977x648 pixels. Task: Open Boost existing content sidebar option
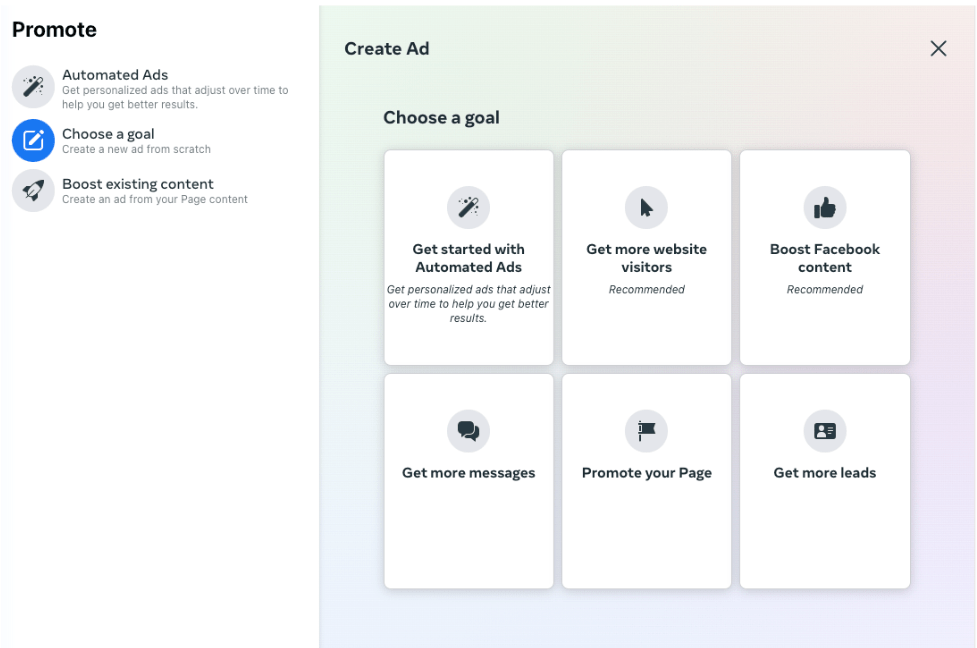[x=138, y=184]
